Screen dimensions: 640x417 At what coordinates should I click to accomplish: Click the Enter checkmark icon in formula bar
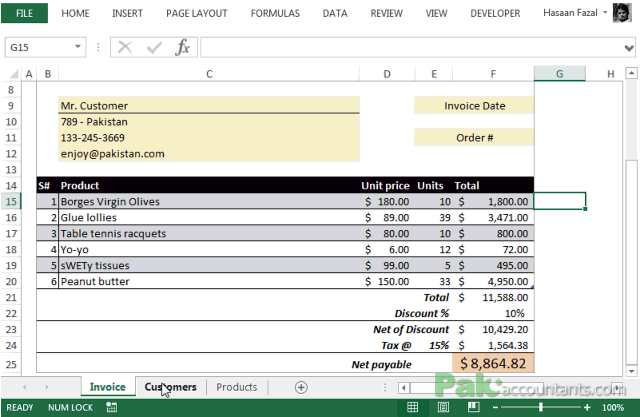pos(154,48)
